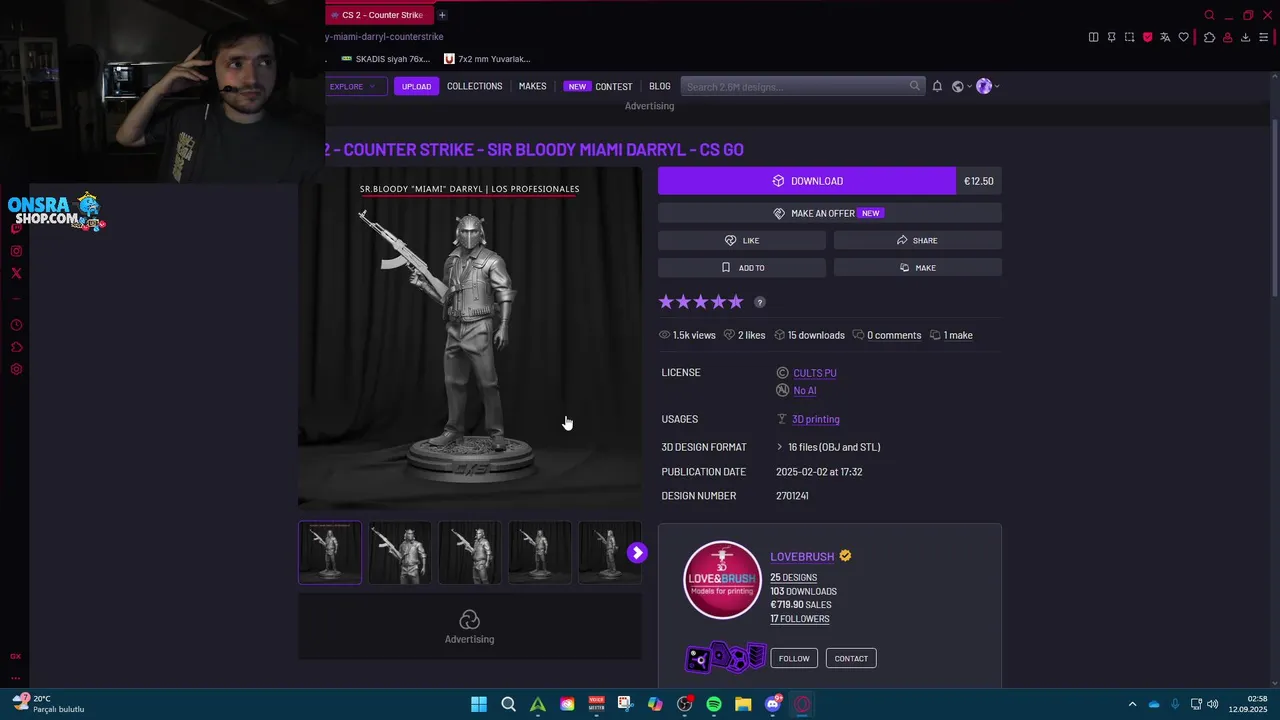Screen dimensions: 1280x720
Task: Go to next thumbnails with the arrow button
Action: pyautogui.click(x=637, y=553)
